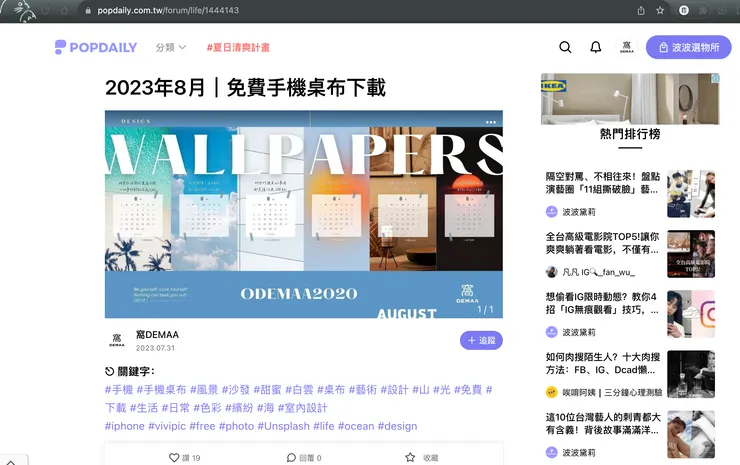Collapse panel with bottom-left up chevron
This screenshot has height=465, width=740.
pyautogui.click(x=11, y=462)
